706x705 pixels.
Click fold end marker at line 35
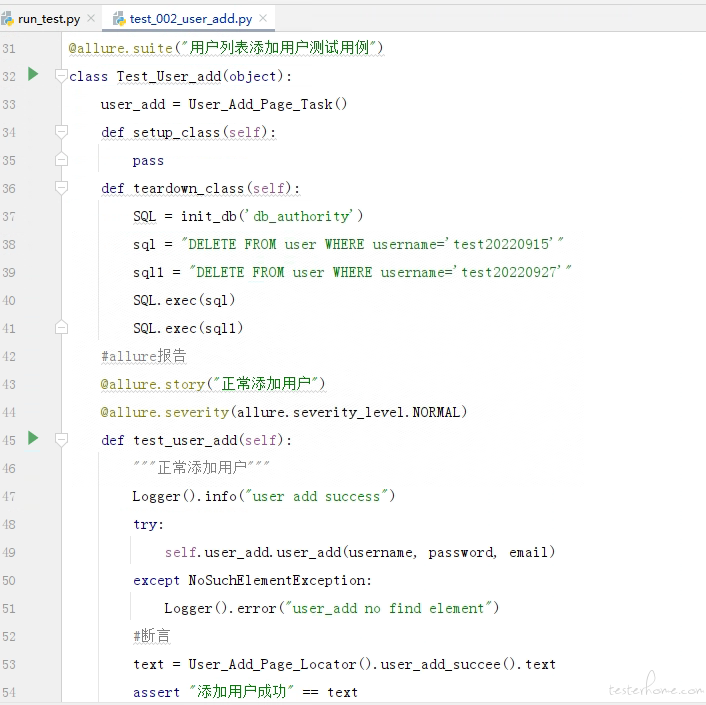coord(61,159)
